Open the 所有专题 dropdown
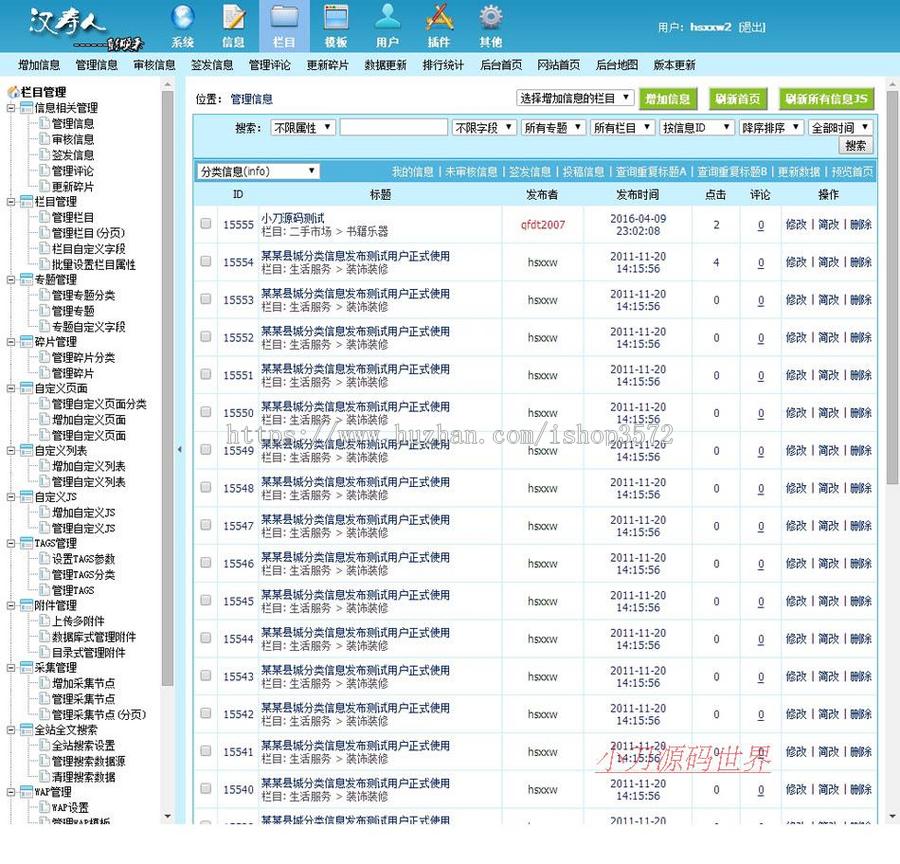 click(x=553, y=127)
